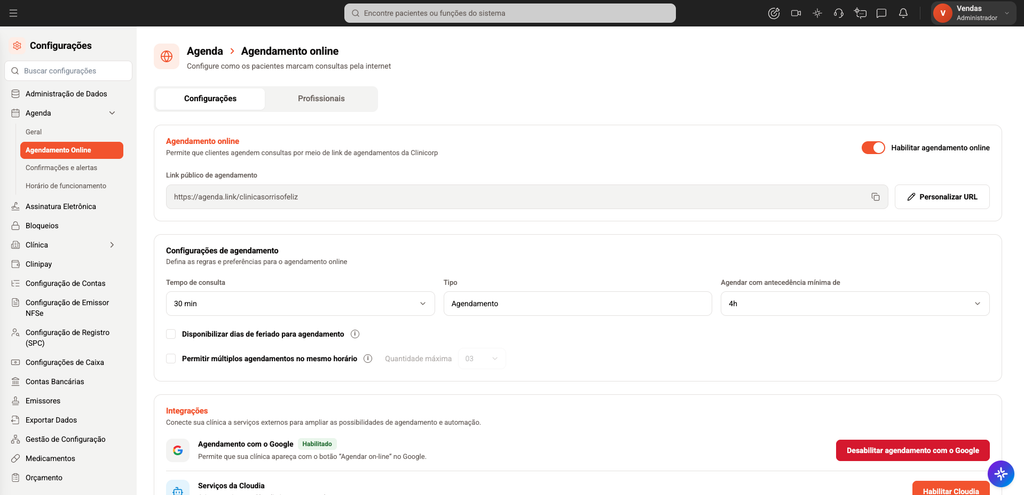Click info icon beside múltiplos agendamentos
This screenshot has height=495, width=1024.
(368, 359)
